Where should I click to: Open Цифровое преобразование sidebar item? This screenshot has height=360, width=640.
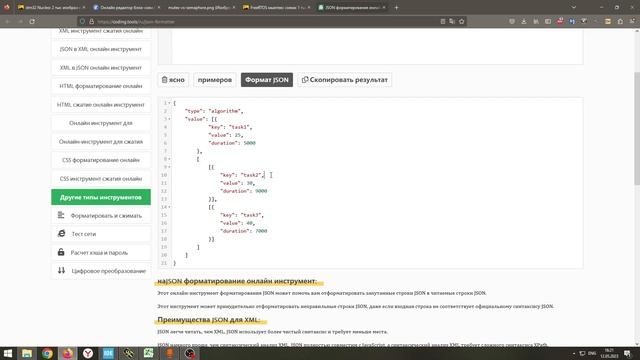[101, 271]
